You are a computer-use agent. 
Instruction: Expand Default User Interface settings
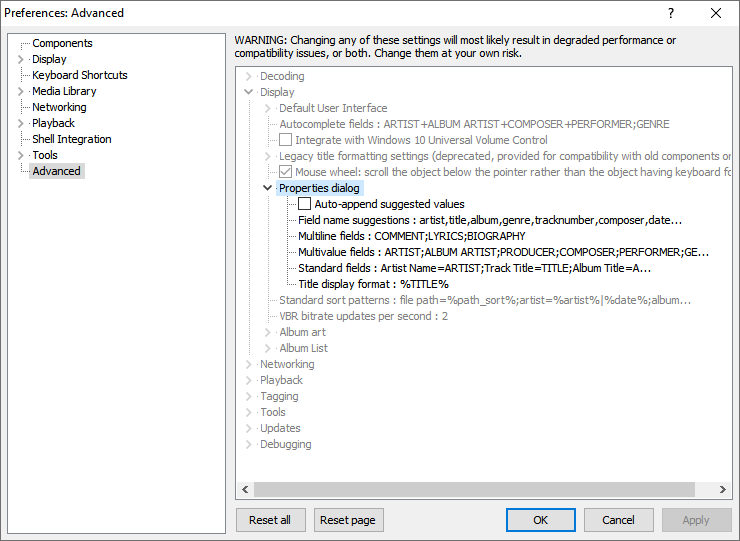[267, 108]
